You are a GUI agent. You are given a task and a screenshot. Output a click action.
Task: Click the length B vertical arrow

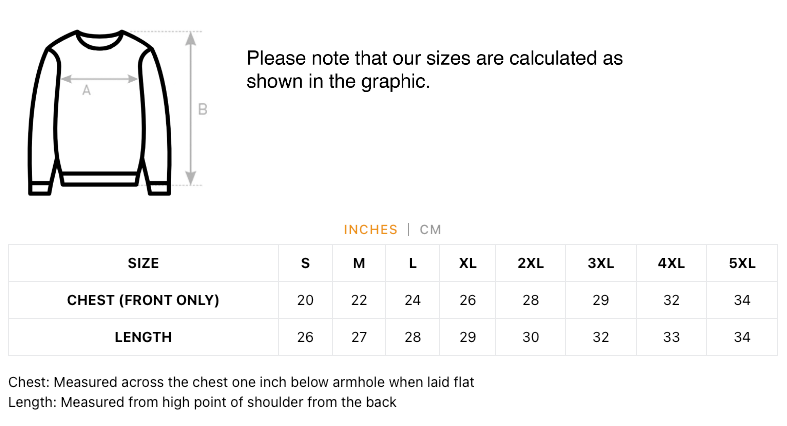(x=192, y=108)
